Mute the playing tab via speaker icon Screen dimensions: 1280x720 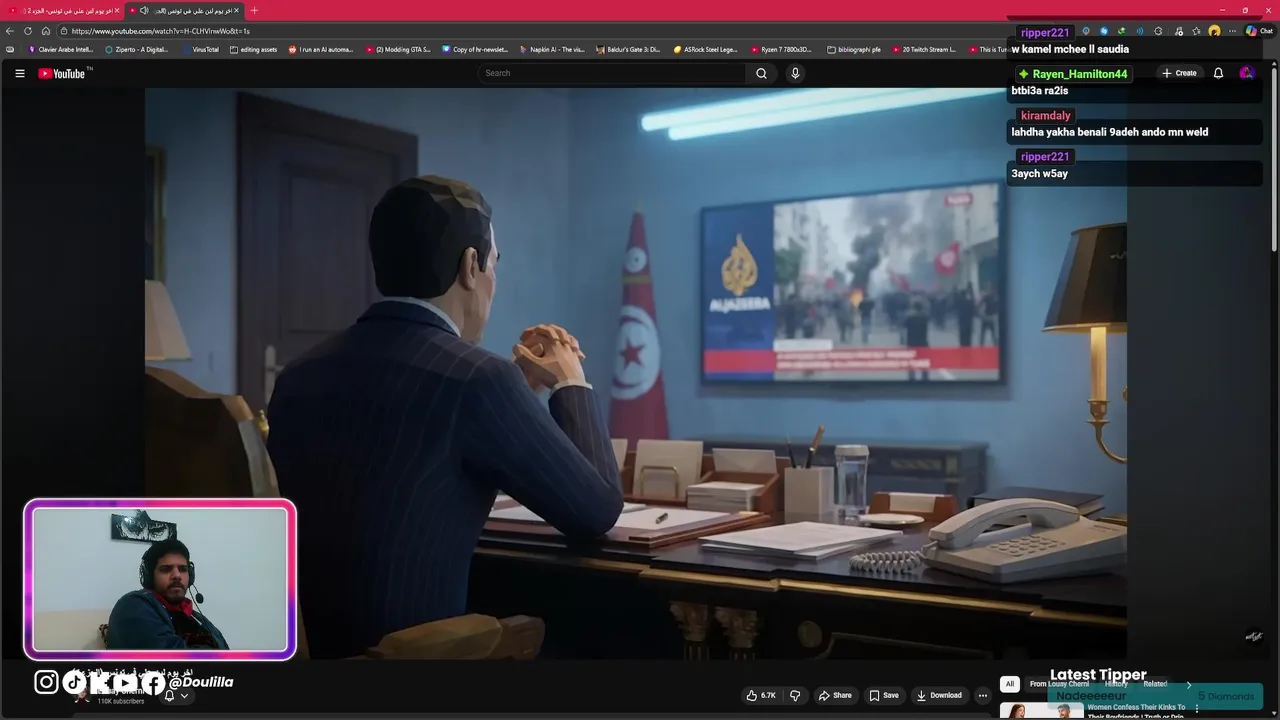click(144, 10)
